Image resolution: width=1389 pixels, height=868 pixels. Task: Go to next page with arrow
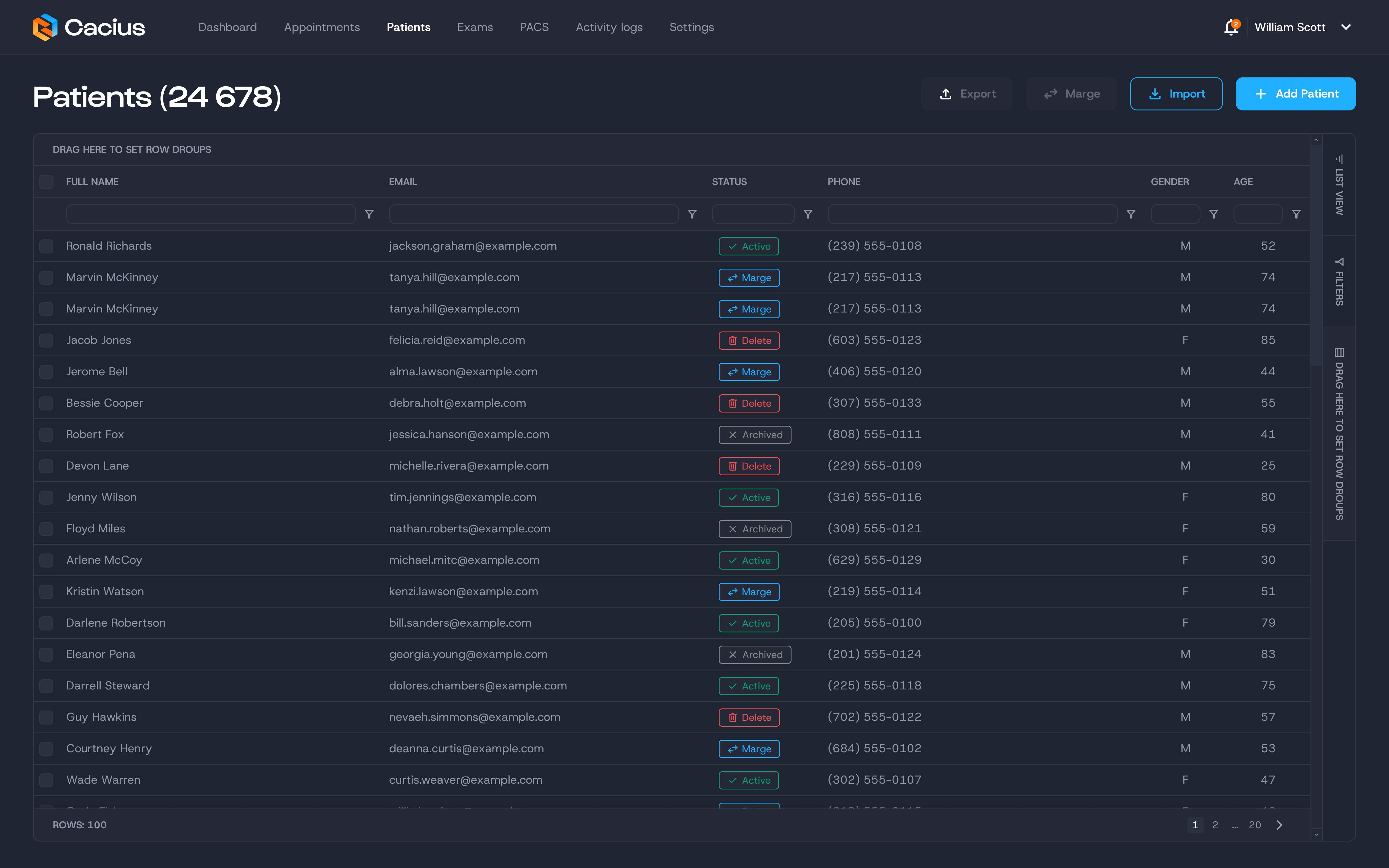point(1279,825)
